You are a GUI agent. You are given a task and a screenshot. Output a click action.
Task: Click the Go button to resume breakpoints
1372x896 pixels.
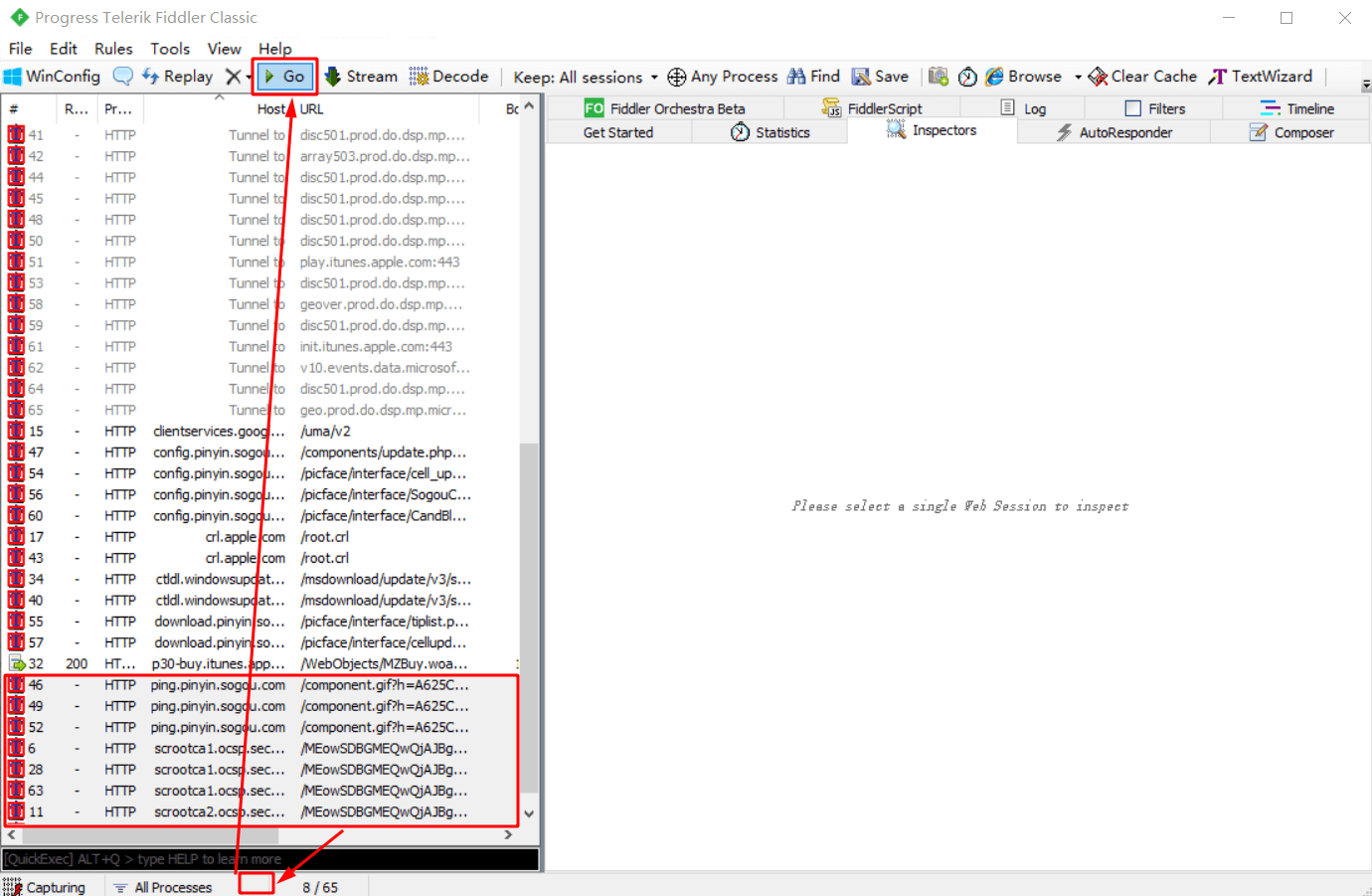coord(285,77)
